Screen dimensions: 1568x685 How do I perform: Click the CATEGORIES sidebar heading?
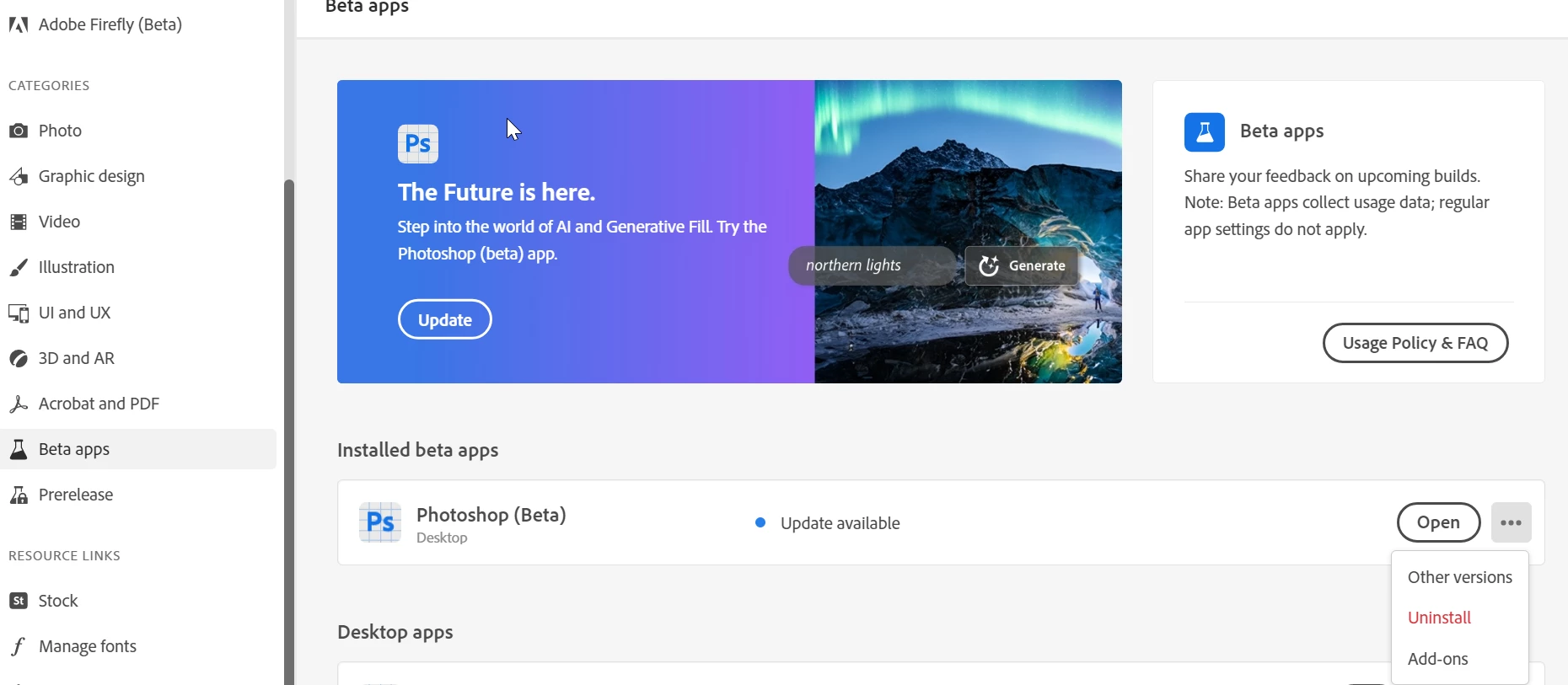coord(49,86)
